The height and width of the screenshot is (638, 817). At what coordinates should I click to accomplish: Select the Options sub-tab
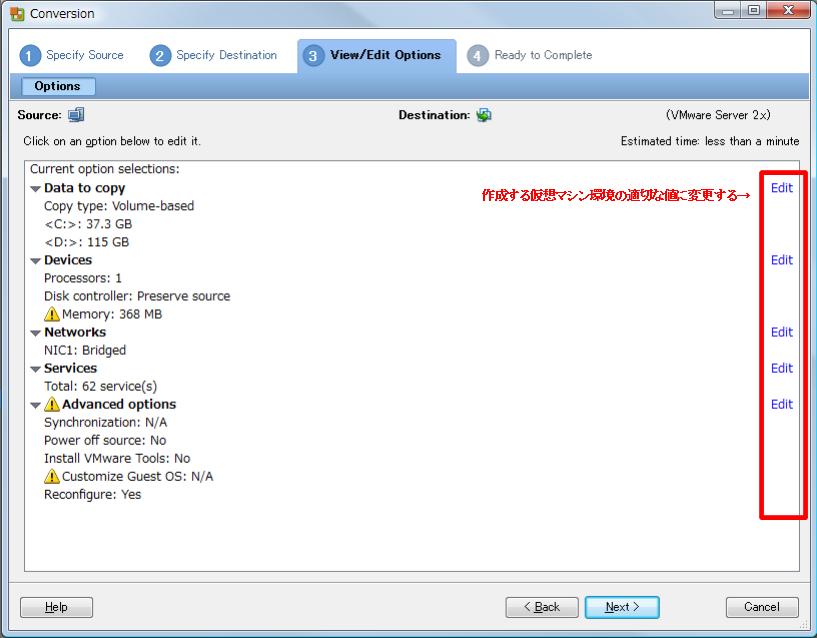[x=58, y=86]
